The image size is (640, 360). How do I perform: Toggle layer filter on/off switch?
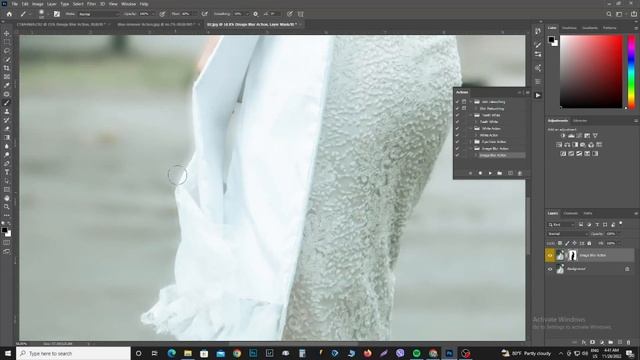click(x=621, y=224)
